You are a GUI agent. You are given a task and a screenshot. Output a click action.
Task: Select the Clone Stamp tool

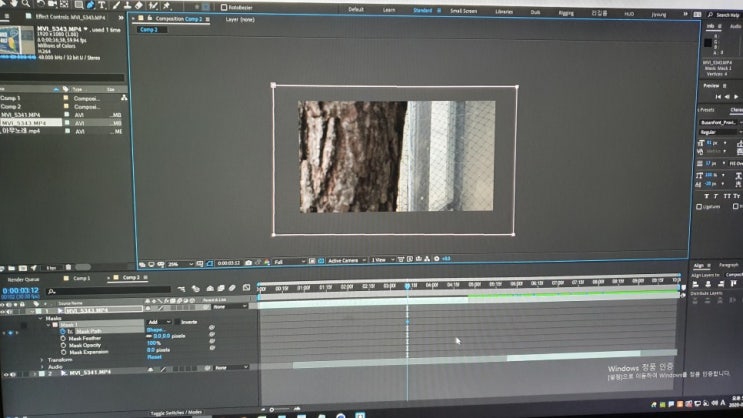pyautogui.click(x=127, y=5)
